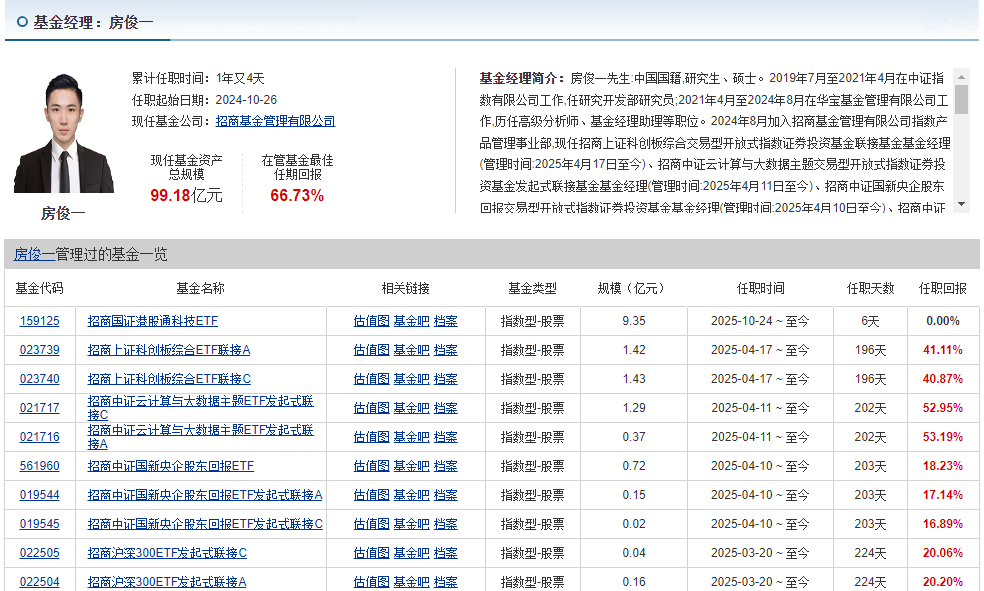Click the 任职回报 column header

coord(943,288)
